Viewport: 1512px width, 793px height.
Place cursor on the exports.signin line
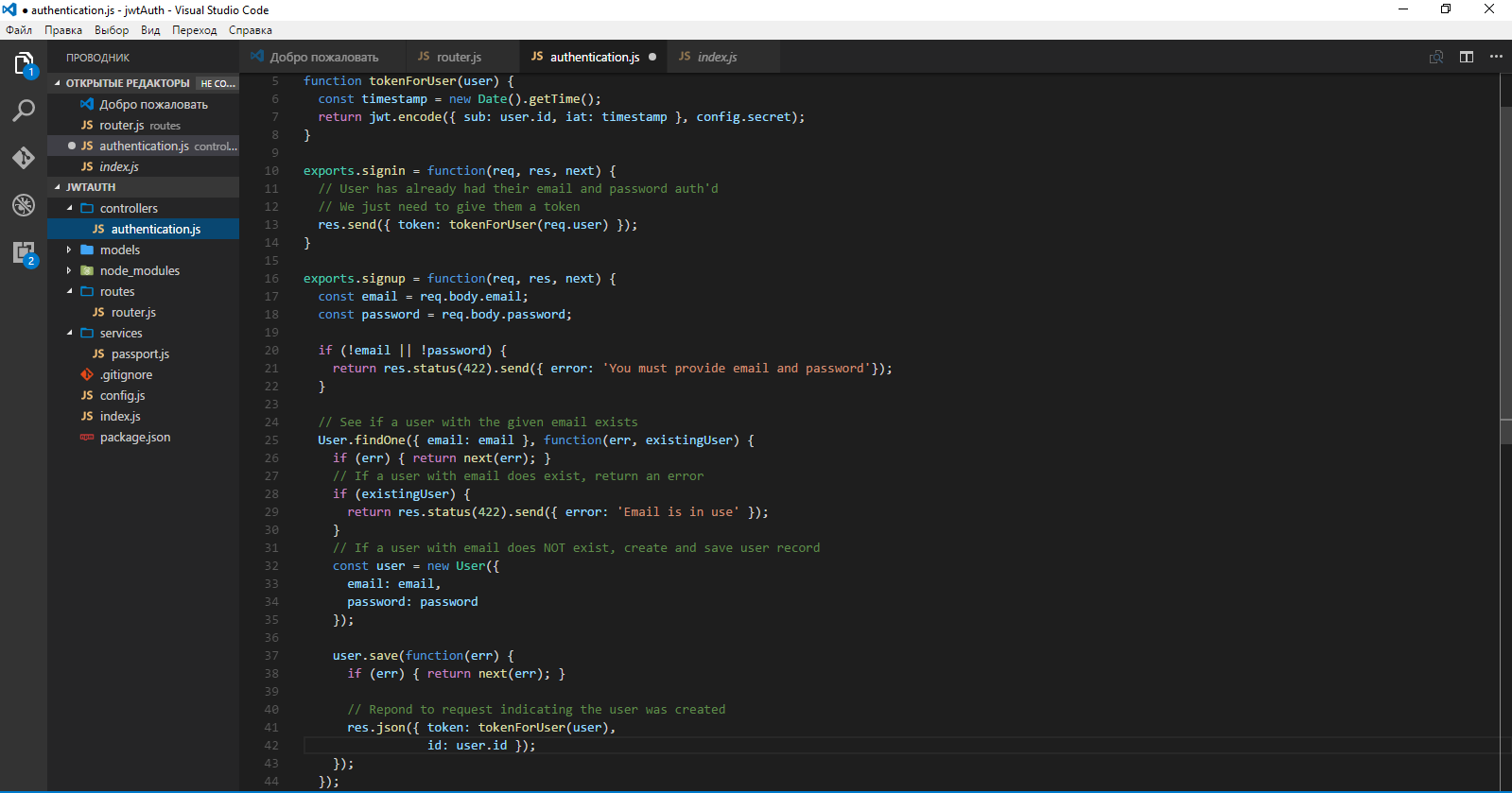tap(460, 171)
